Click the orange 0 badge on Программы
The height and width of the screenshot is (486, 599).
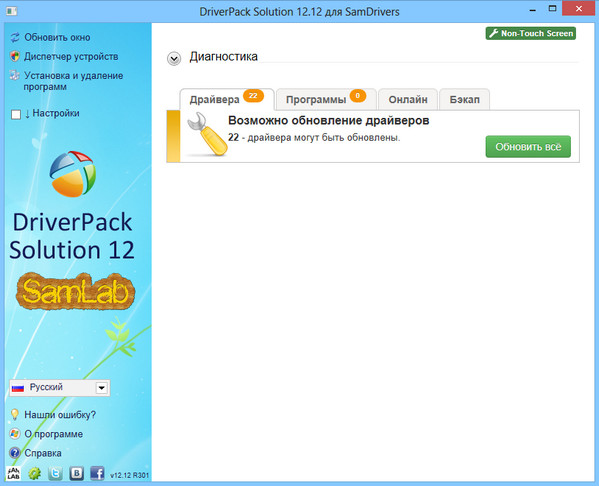point(358,96)
